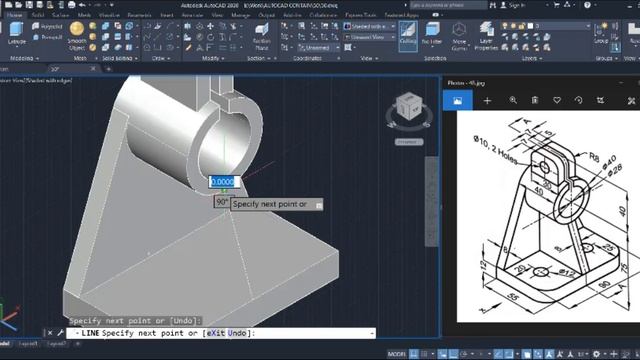Expand the Solid Editing panel
640x360 pixels.
pyautogui.click(x=120, y=58)
